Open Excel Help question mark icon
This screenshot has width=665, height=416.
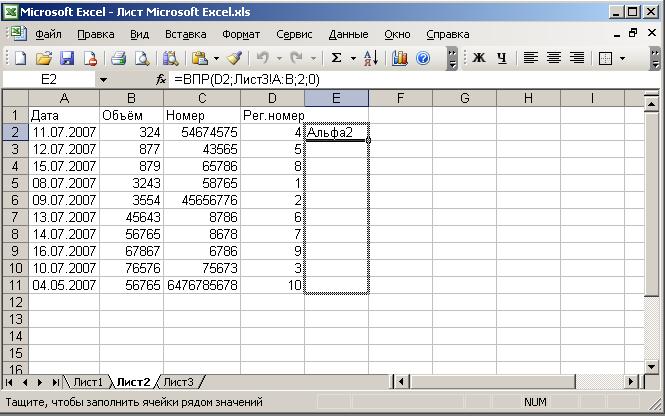click(423, 58)
